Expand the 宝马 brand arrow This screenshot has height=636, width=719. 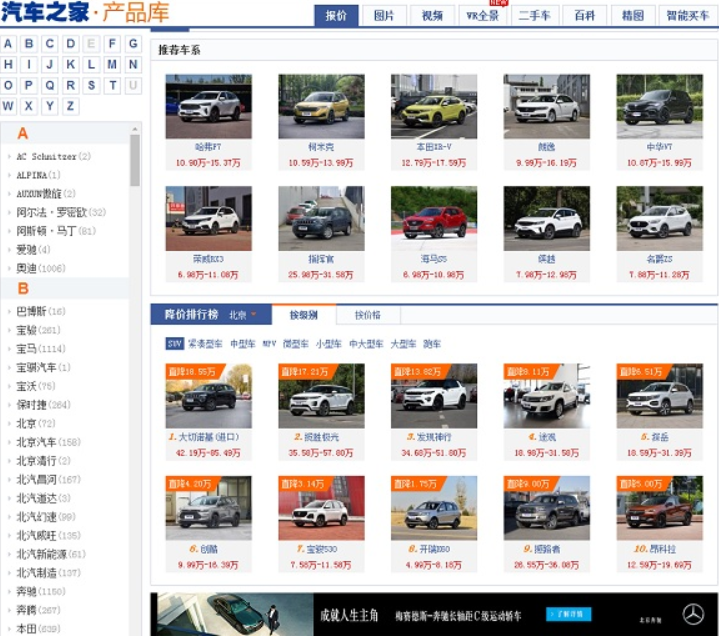tap(9, 349)
